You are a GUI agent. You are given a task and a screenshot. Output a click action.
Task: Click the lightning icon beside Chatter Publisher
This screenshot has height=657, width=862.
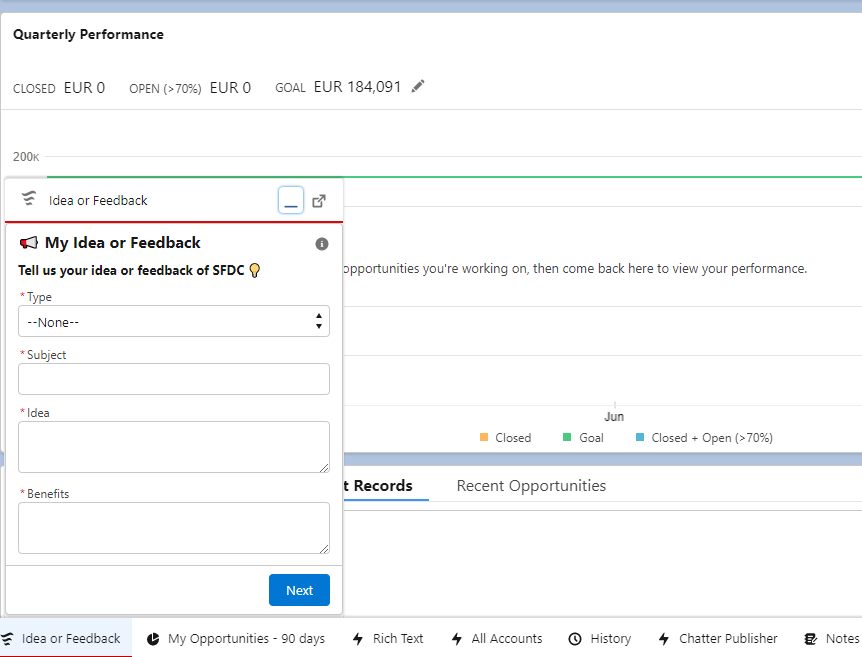pos(664,639)
